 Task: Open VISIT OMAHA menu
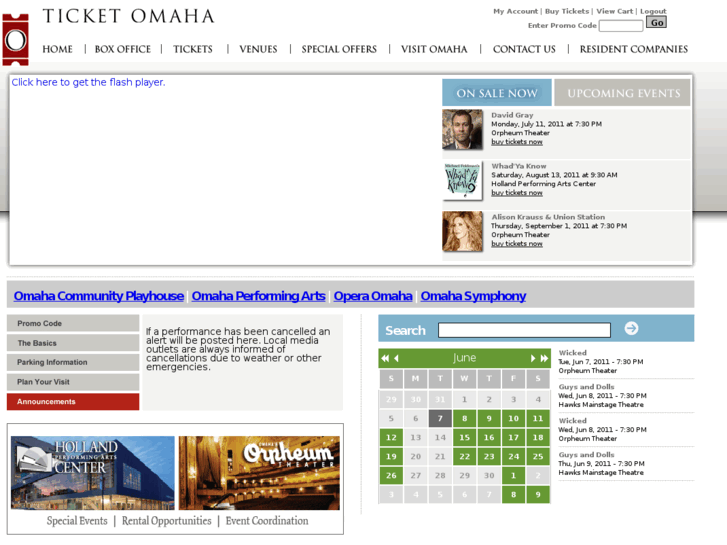[434, 49]
